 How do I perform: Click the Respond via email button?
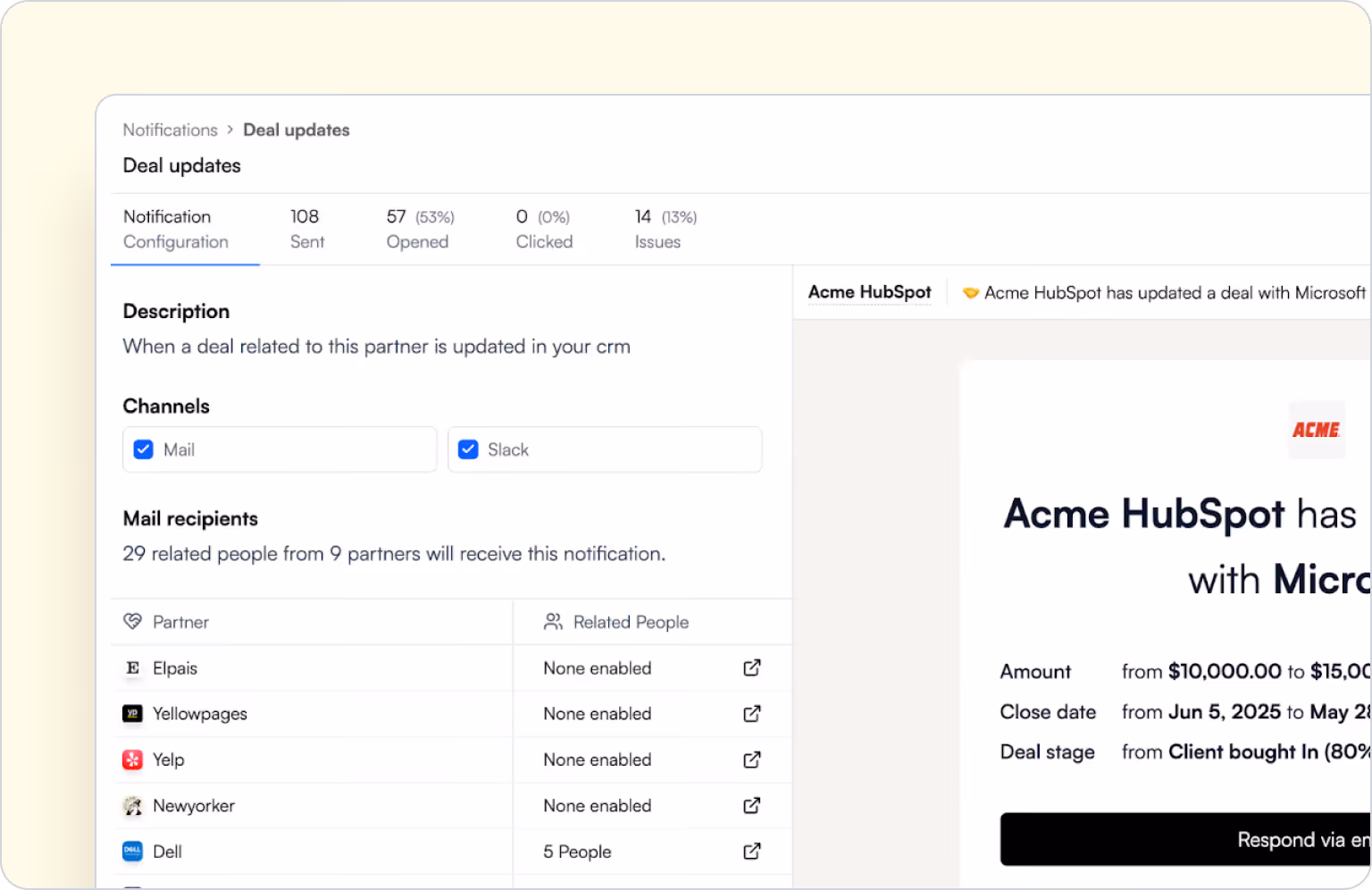tap(1251, 839)
